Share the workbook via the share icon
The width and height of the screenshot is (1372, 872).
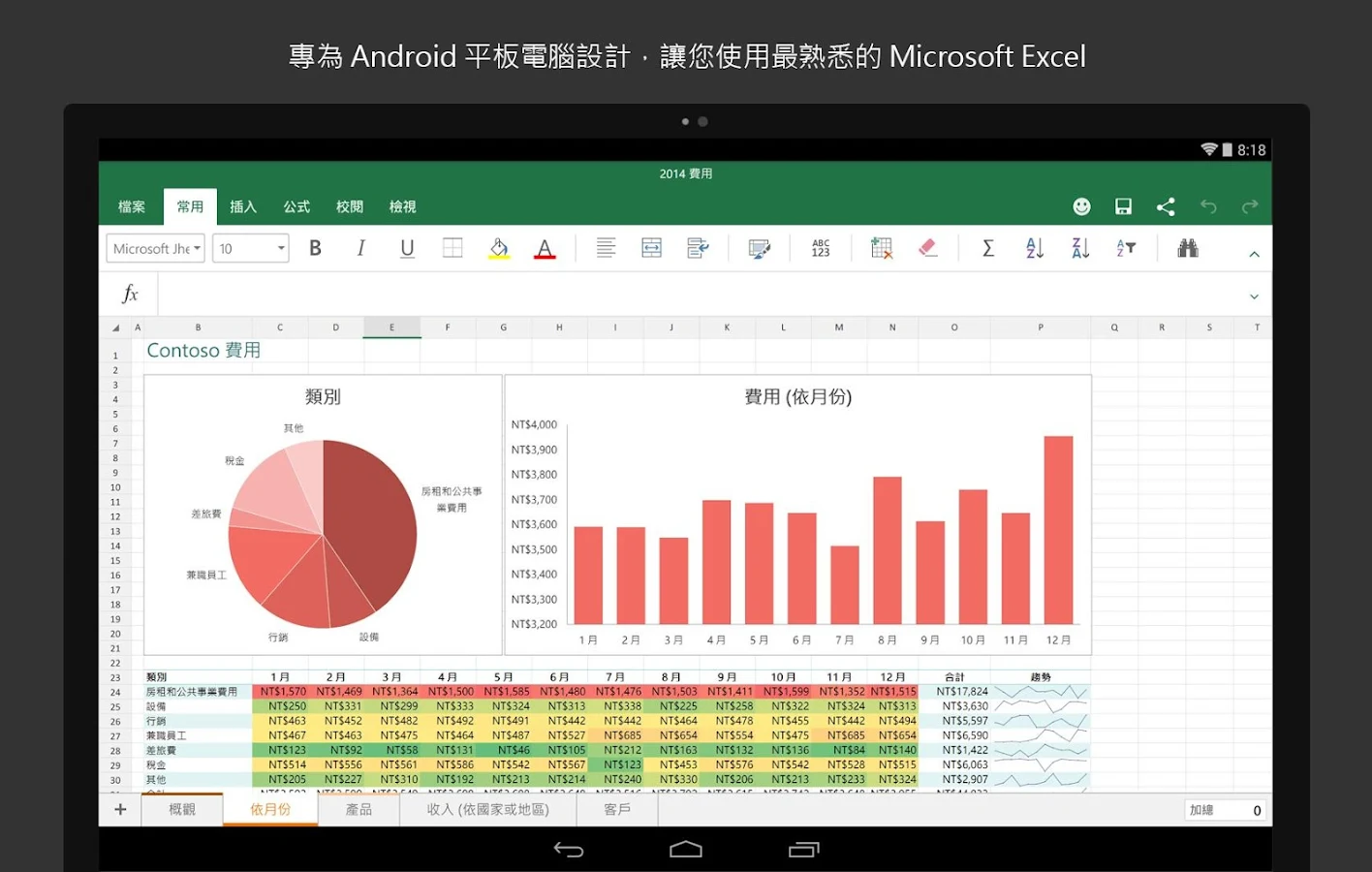[x=1166, y=206]
